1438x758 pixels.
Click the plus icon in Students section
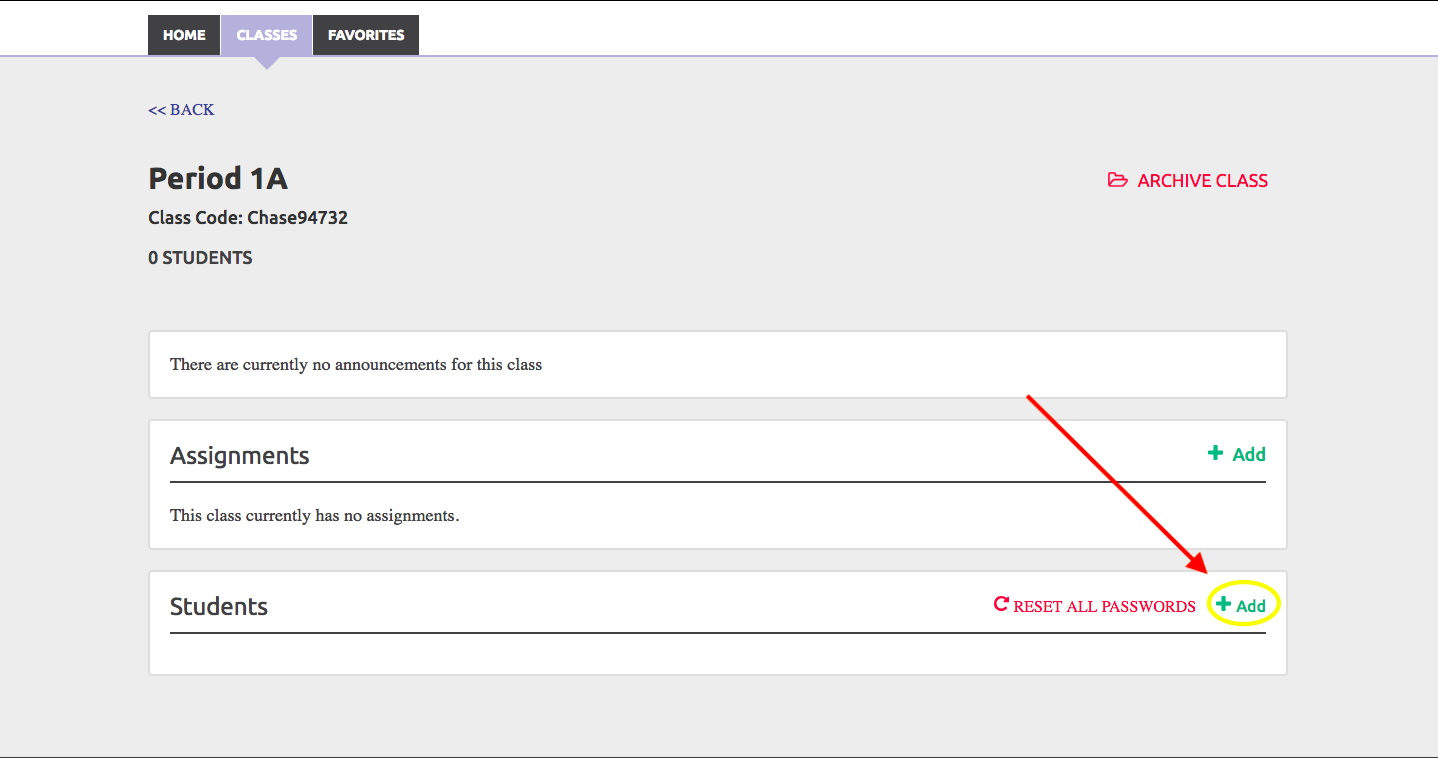(1223, 604)
